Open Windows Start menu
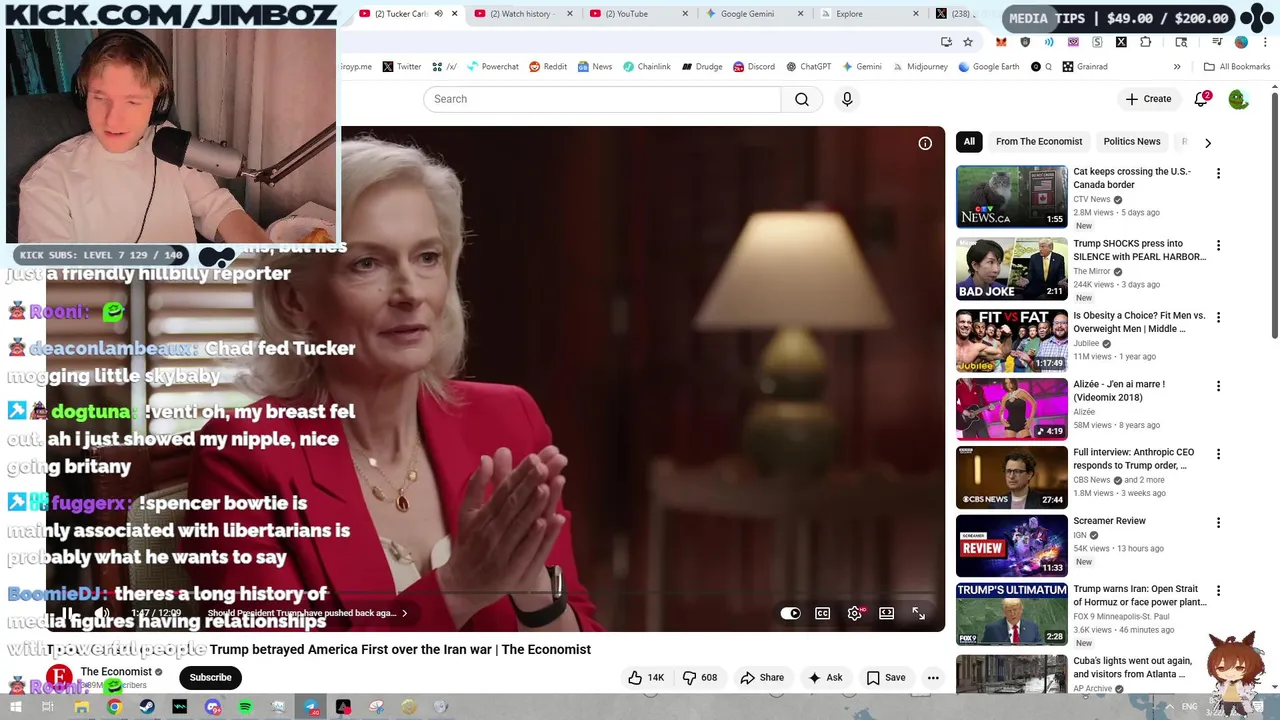The image size is (1280, 720). click(15, 707)
